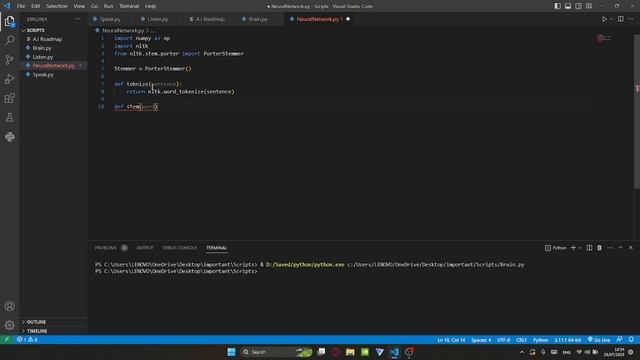Select the Python language mode in status bar

(540, 340)
